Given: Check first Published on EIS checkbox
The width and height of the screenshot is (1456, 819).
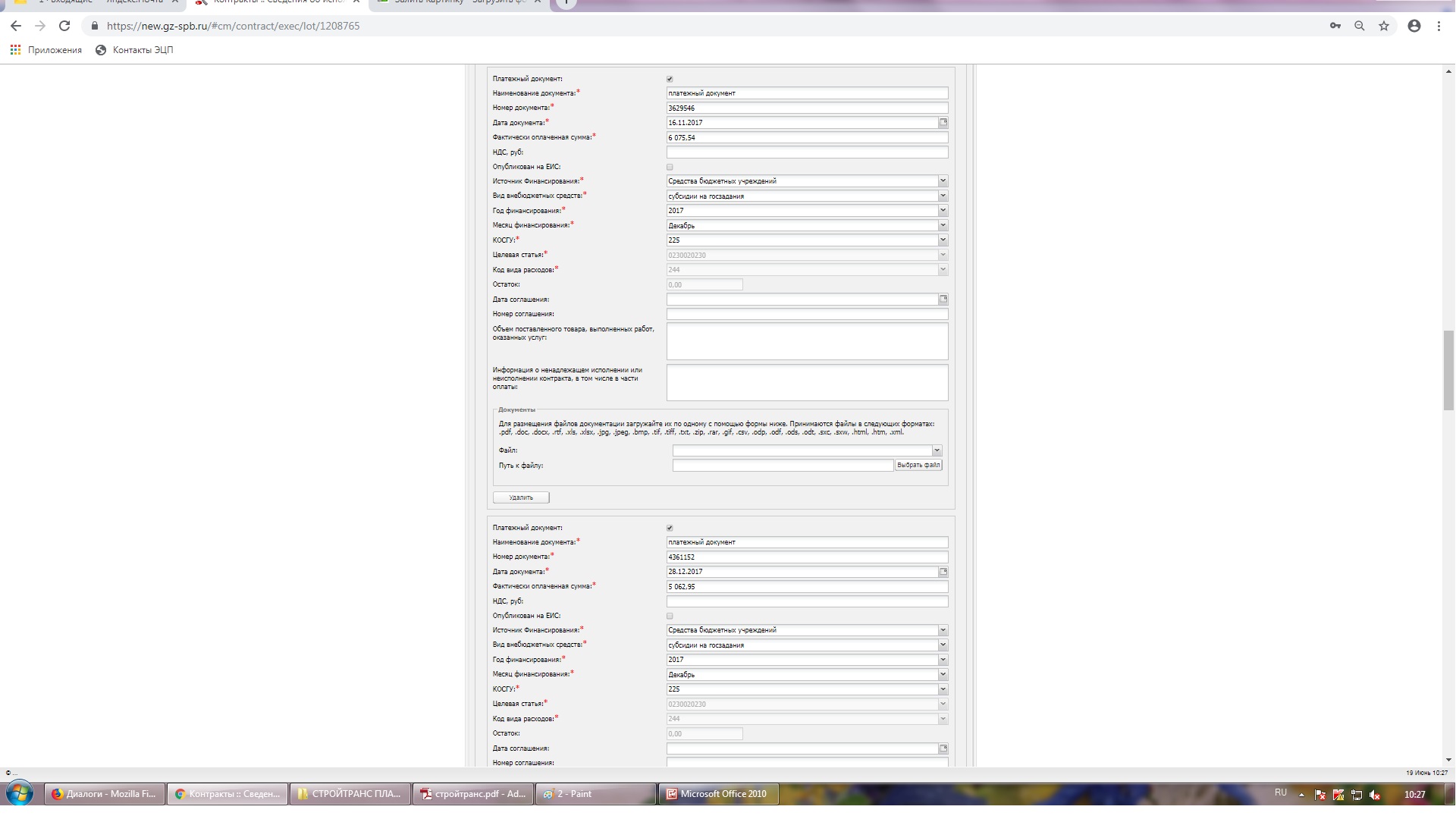Looking at the screenshot, I should 670,167.
